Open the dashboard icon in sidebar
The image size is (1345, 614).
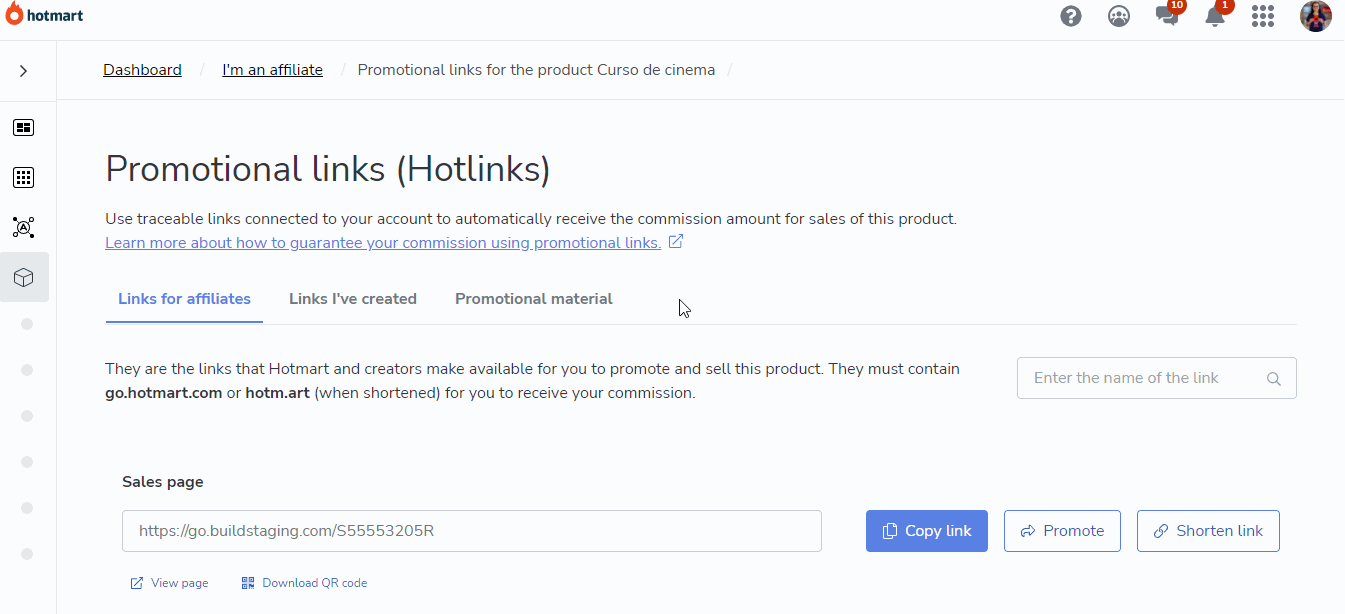(23, 127)
